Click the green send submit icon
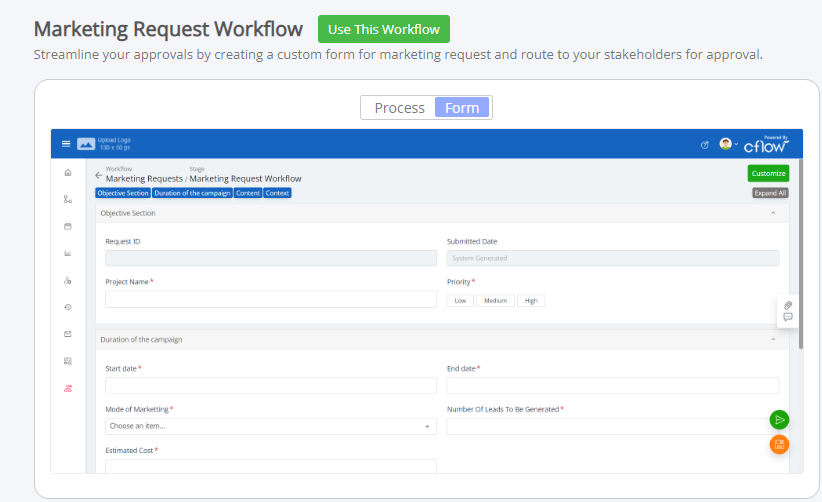The width and height of the screenshot is (822, 502). [779, 419]
